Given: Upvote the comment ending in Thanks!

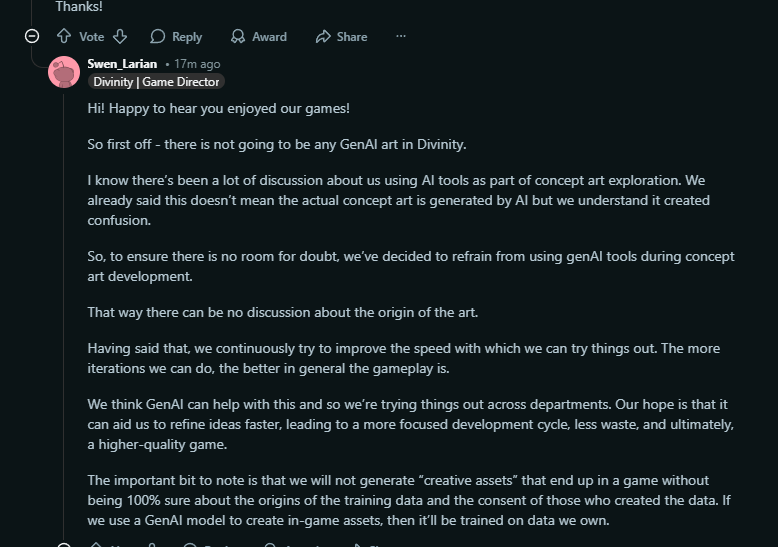Looking at the screenshot, I should pyautogui.click(x=64, y=37).
